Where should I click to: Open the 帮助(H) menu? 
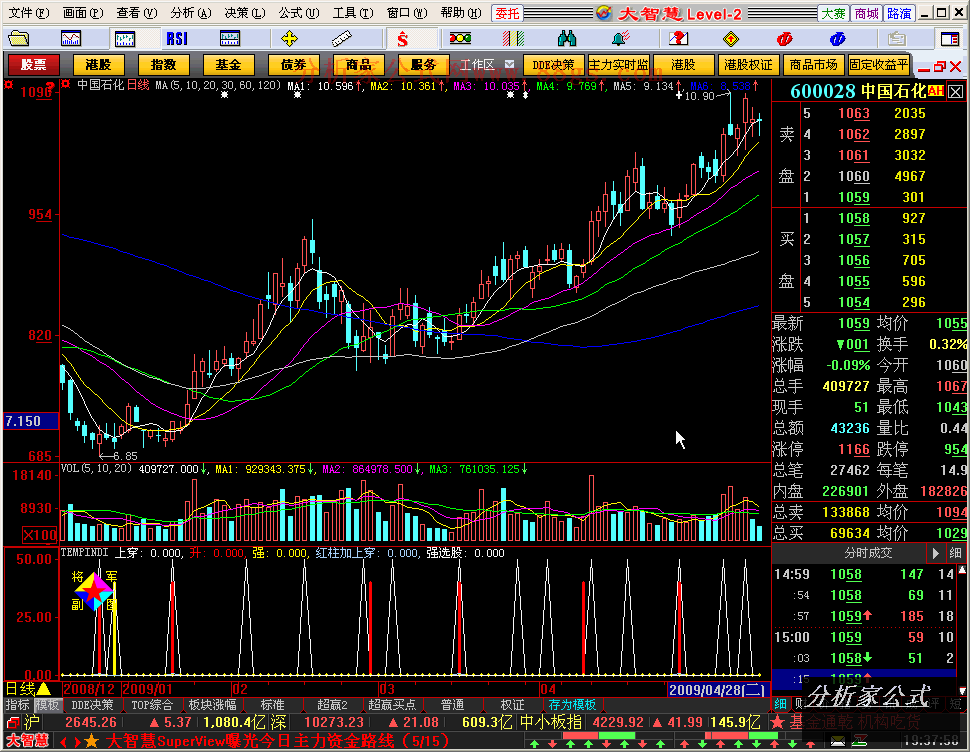[460, 13]
